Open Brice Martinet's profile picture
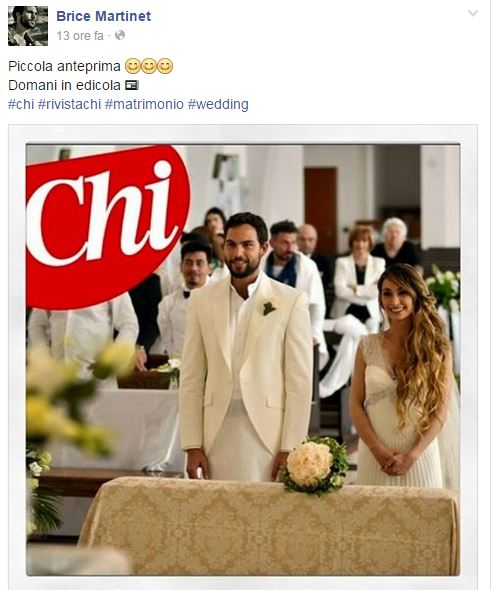The width and height of the screenshot is (491, 590). [x=28, y=26]
